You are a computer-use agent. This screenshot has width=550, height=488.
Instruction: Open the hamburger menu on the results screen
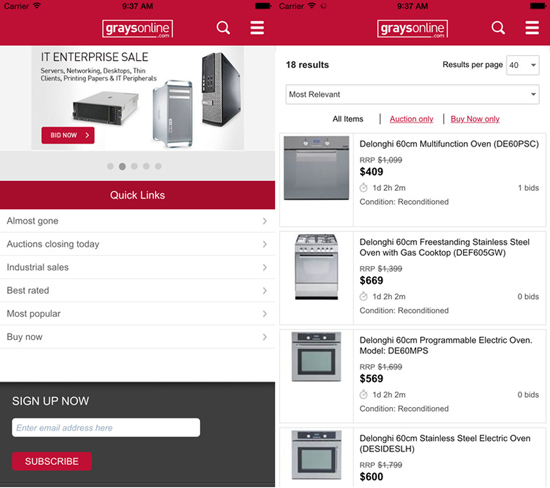tap(532, 28)
